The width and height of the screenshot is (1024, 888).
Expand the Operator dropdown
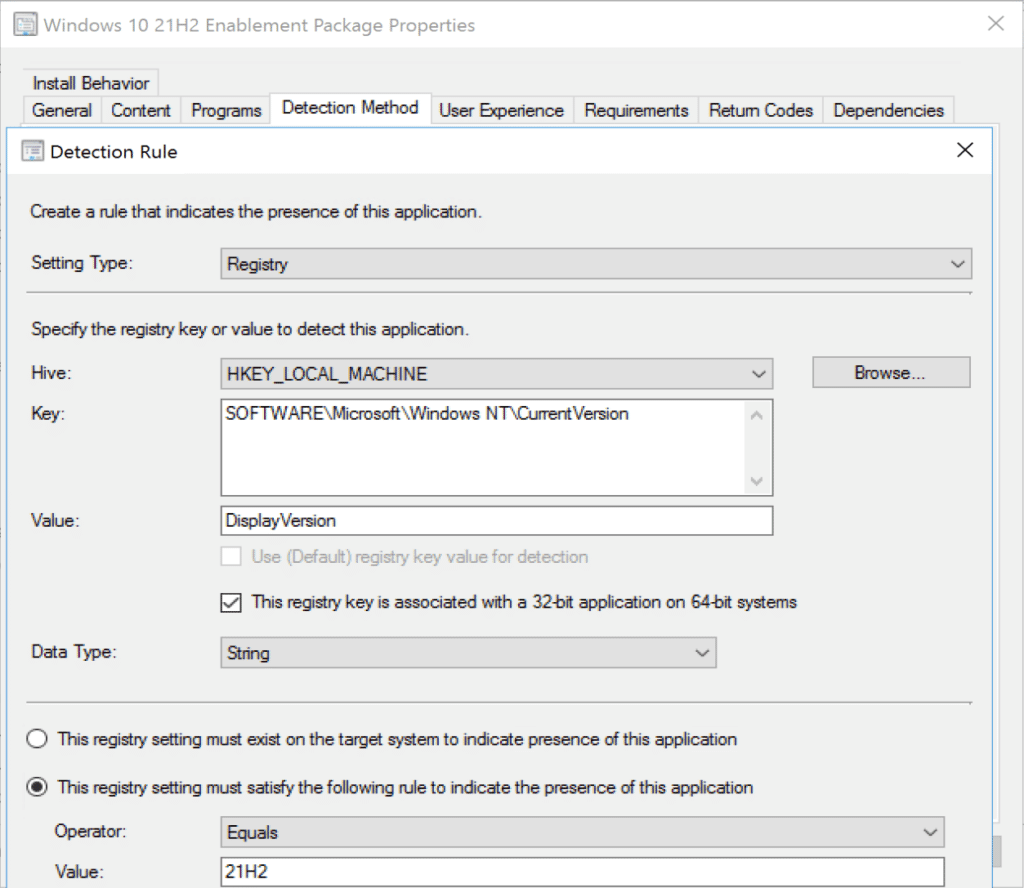click(x=582, y=832)
